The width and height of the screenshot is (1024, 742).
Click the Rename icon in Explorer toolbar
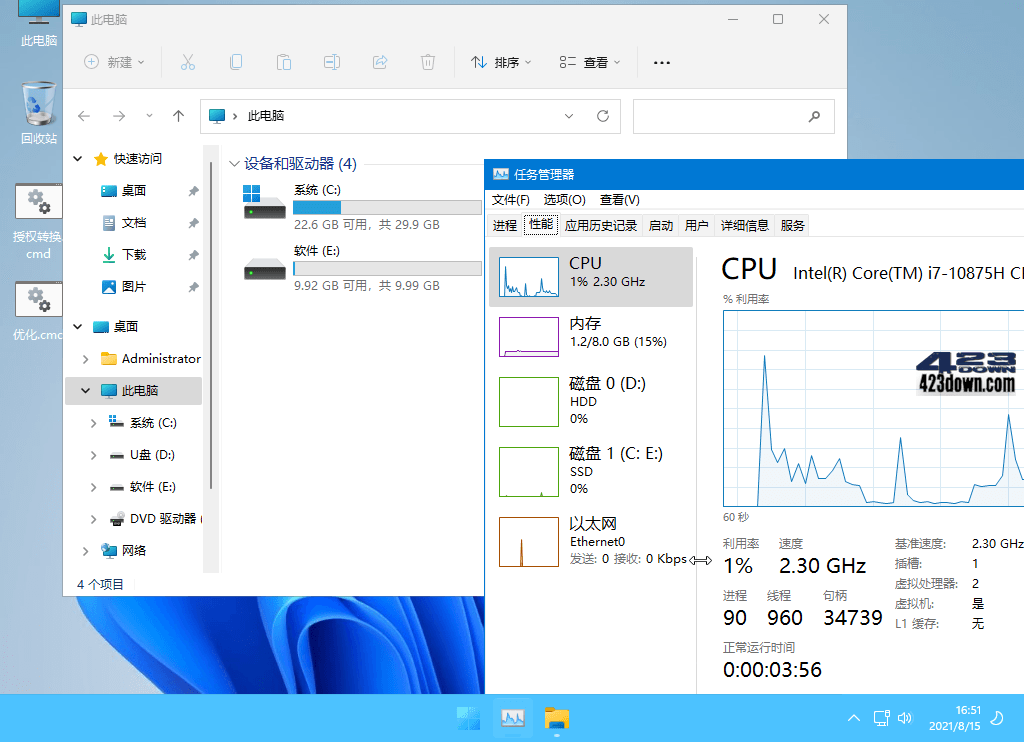coord(331,62)
